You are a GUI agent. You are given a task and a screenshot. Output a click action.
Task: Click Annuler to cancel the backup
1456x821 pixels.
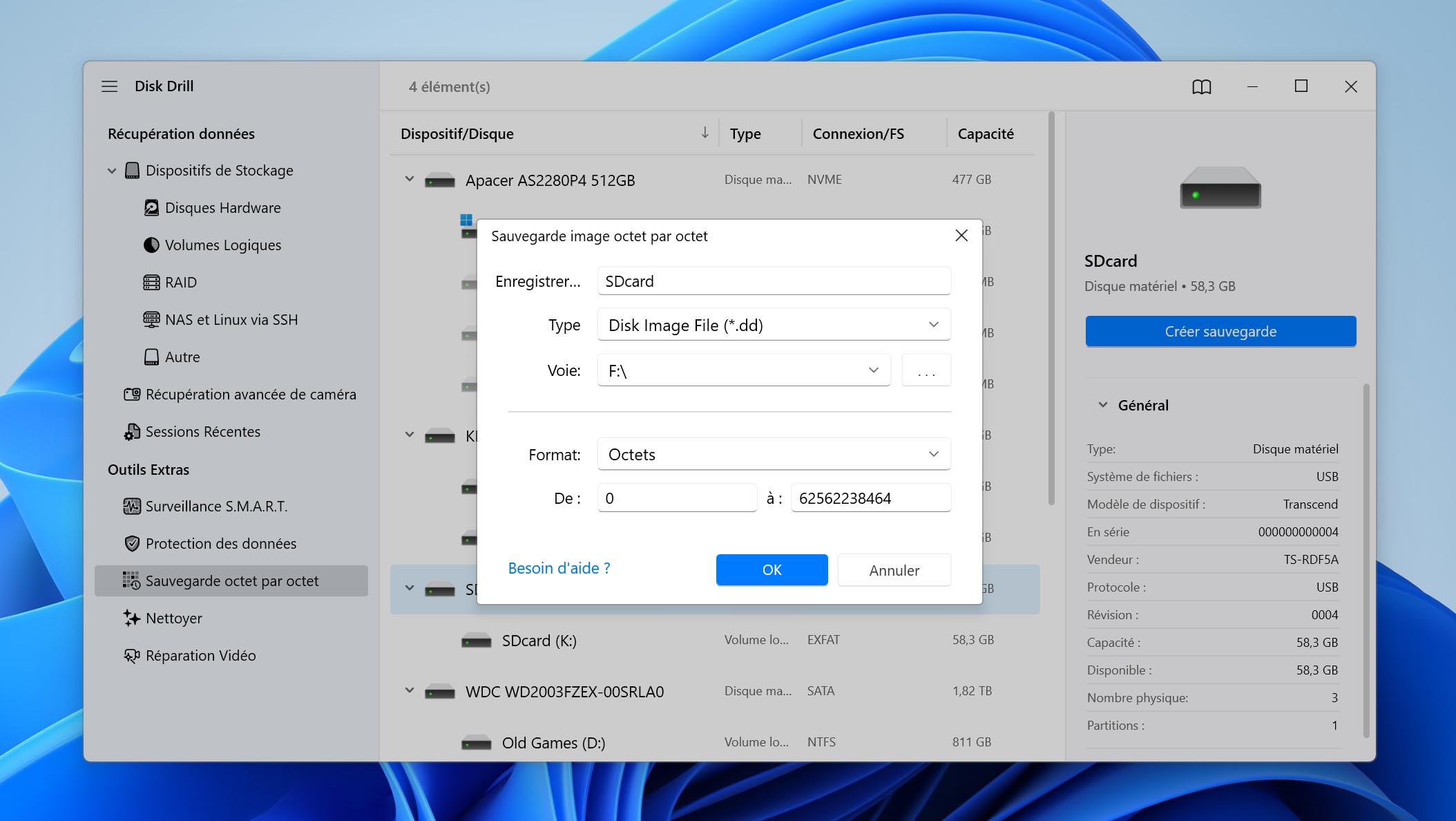coord(894,570)
